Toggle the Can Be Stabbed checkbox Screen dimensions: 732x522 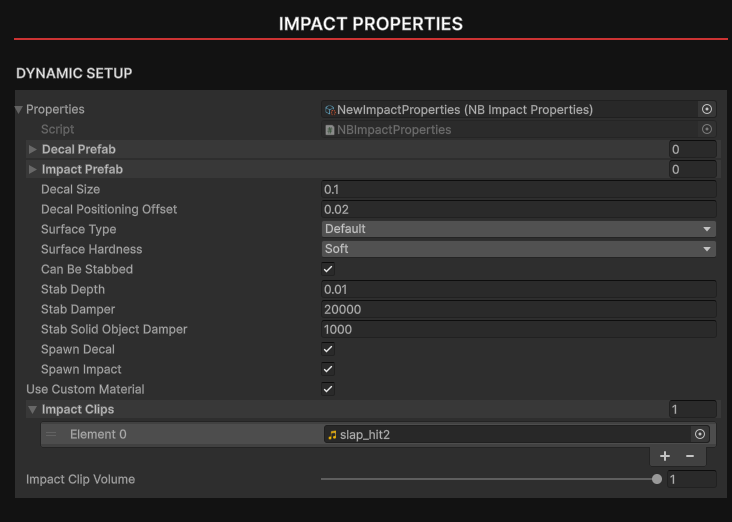pyautogui.click(x=328, y=269)
